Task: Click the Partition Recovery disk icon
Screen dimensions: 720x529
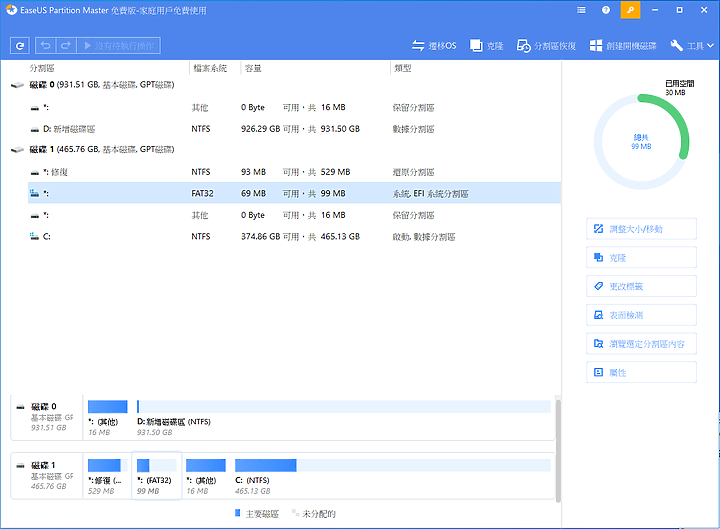Action: click(523, 45)
